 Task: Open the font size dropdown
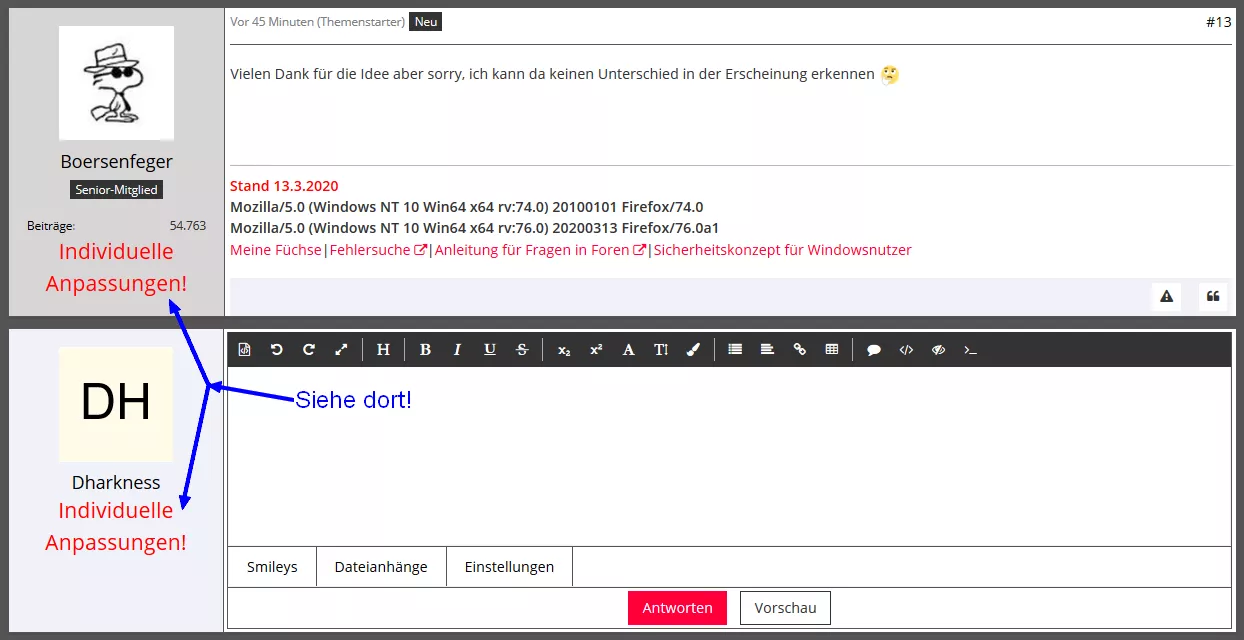(x=661, y=350)
